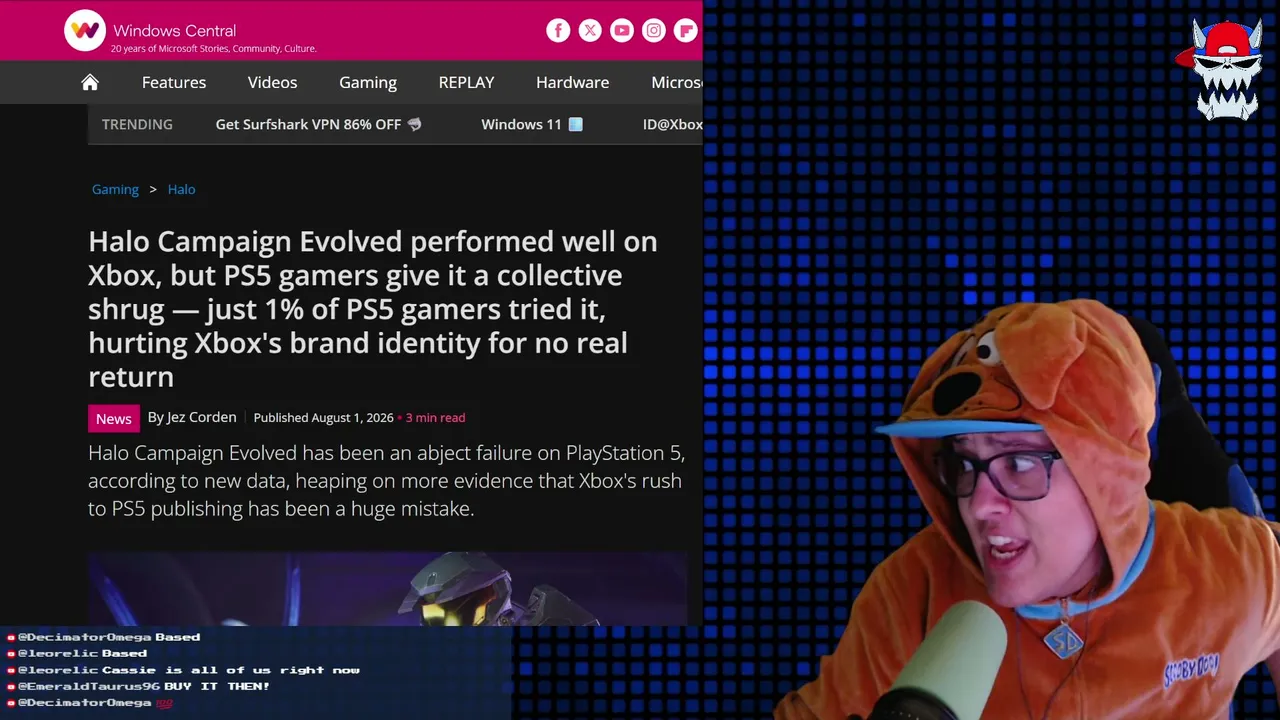Open the YouTube channel icon

tap(622, 30)
